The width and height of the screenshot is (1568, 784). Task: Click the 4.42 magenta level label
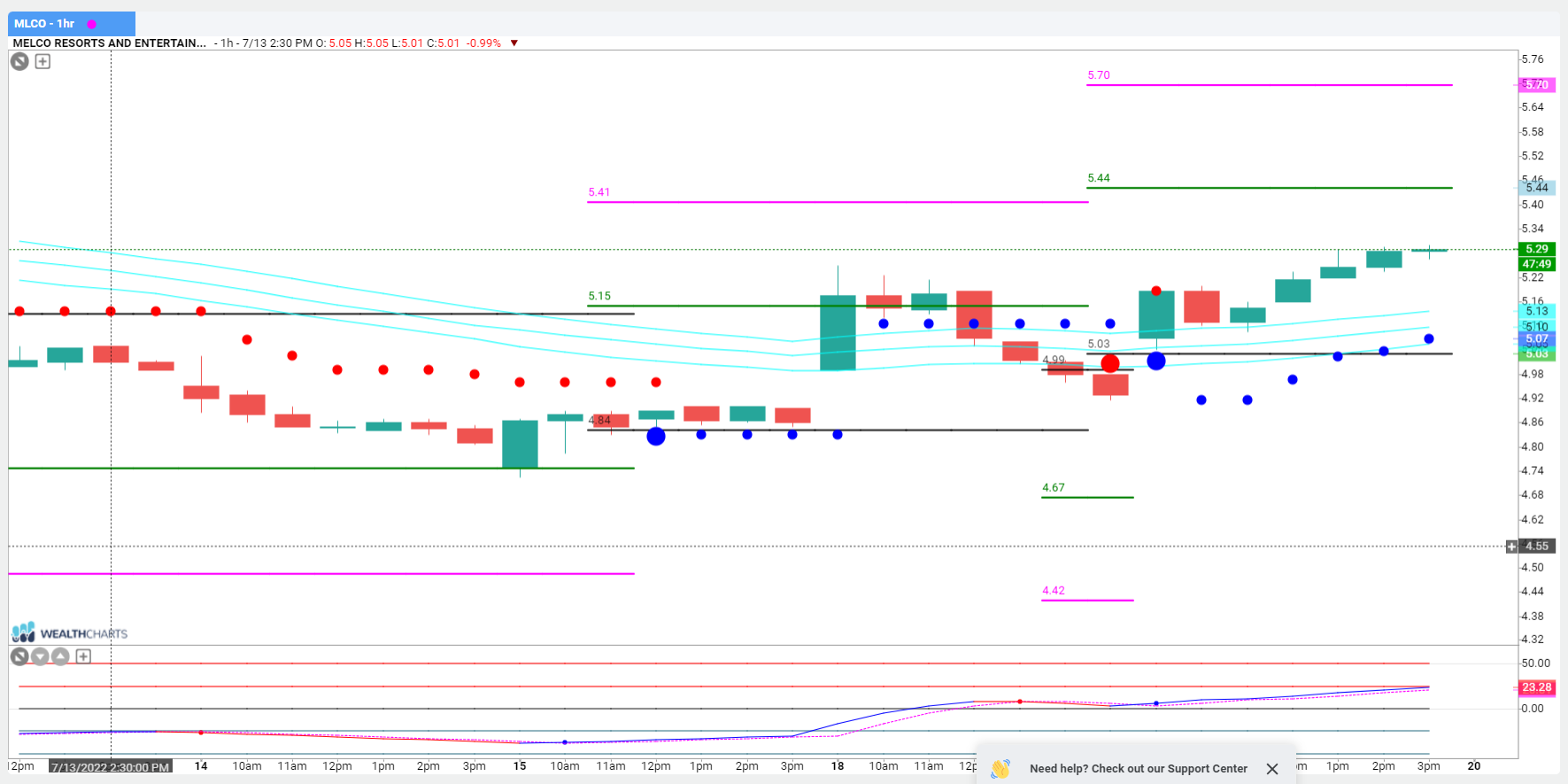click(1054, 590)
